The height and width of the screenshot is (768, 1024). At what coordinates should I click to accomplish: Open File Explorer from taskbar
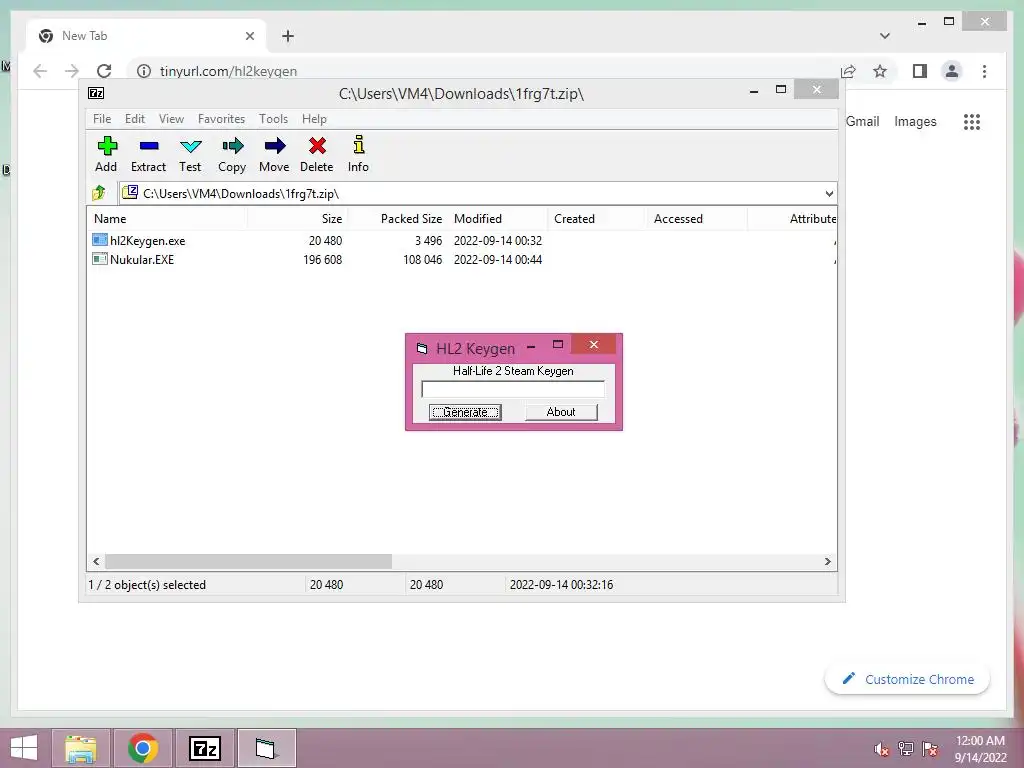click(x=80, y=748)
